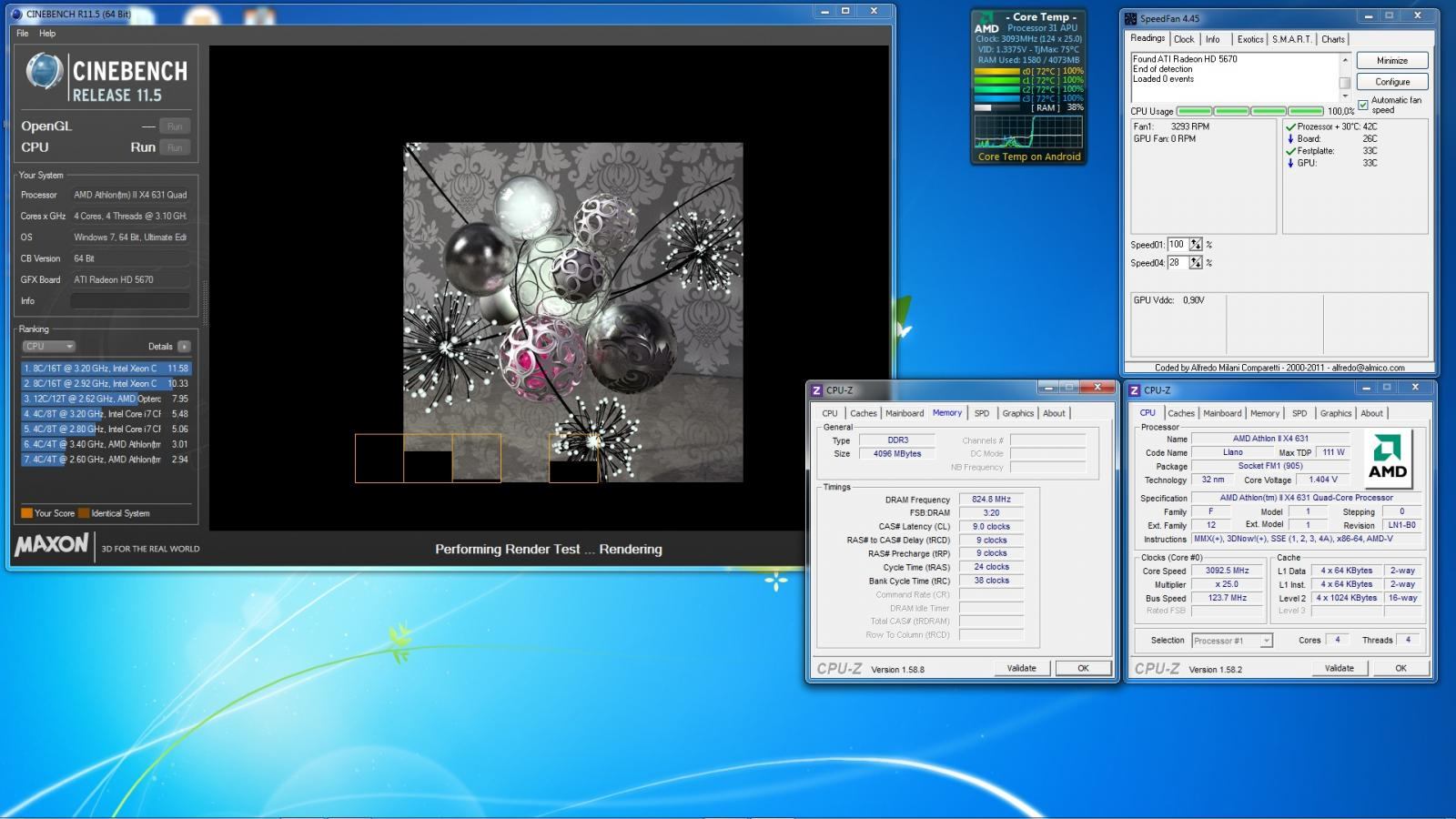Switch to the Readings tab in SpeedFan
Viewport: 1456px width, 819px height.
point(1148,38)
